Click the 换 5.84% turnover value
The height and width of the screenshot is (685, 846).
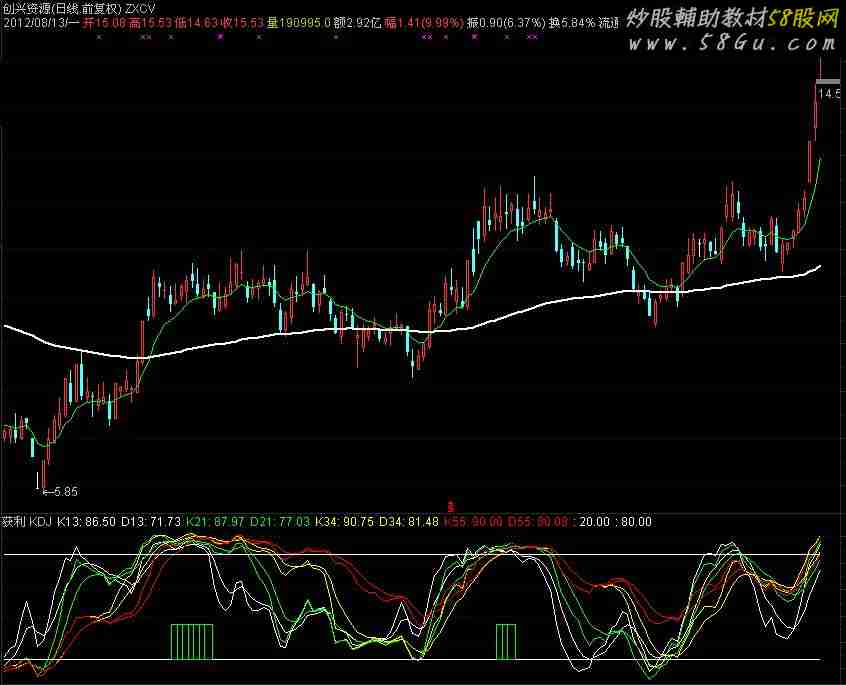point(571,21)
